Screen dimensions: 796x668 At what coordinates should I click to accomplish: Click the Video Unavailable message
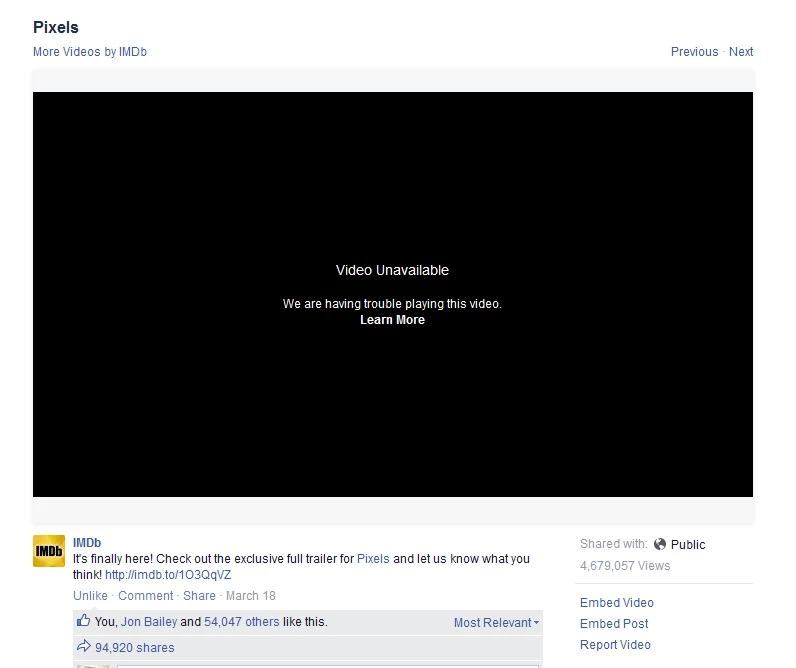(392, 270)
